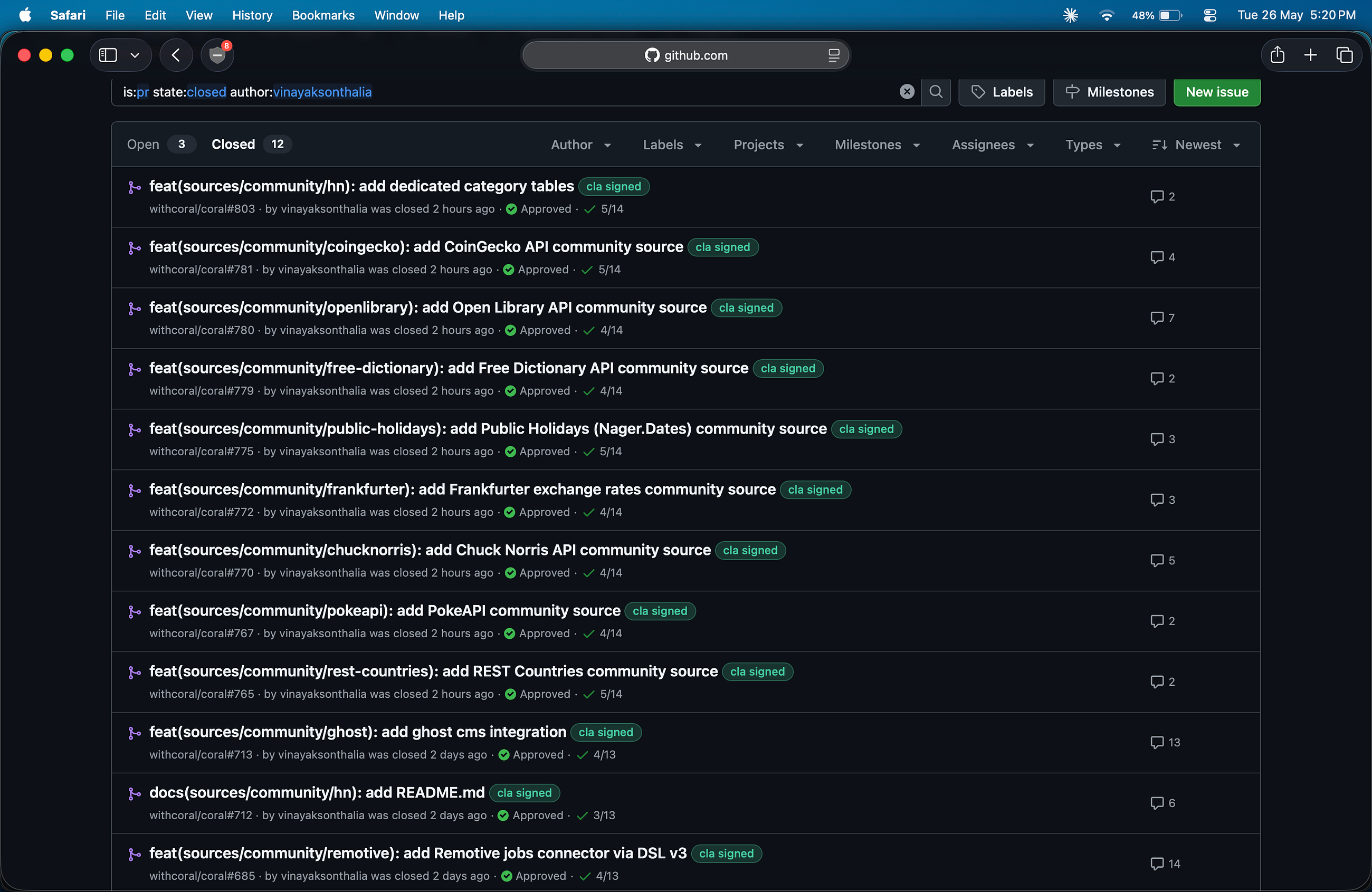
Task: Expand the Types filter dropdown
Action: (x=1093, y=145)
